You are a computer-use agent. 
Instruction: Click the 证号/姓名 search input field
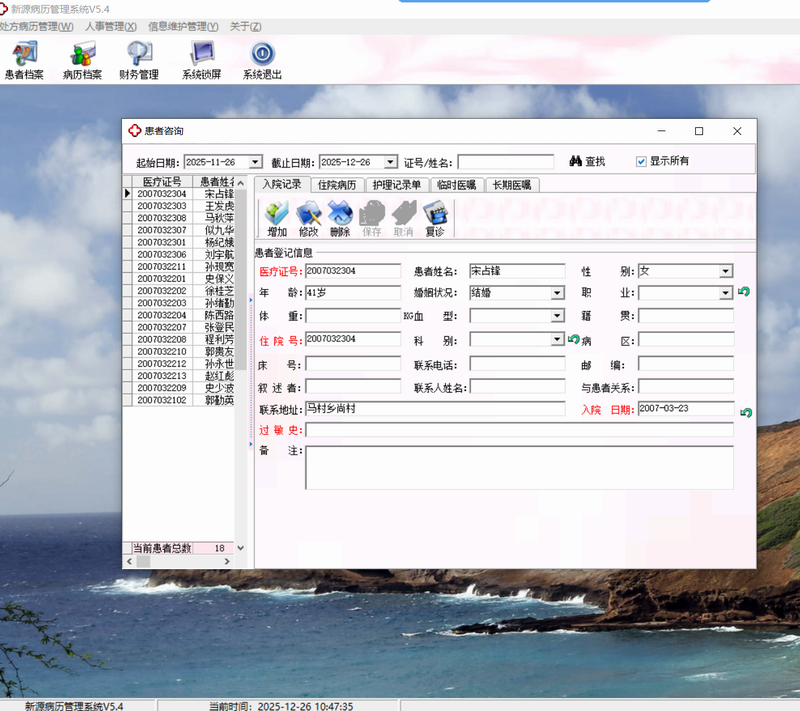(x=505, y=162)
